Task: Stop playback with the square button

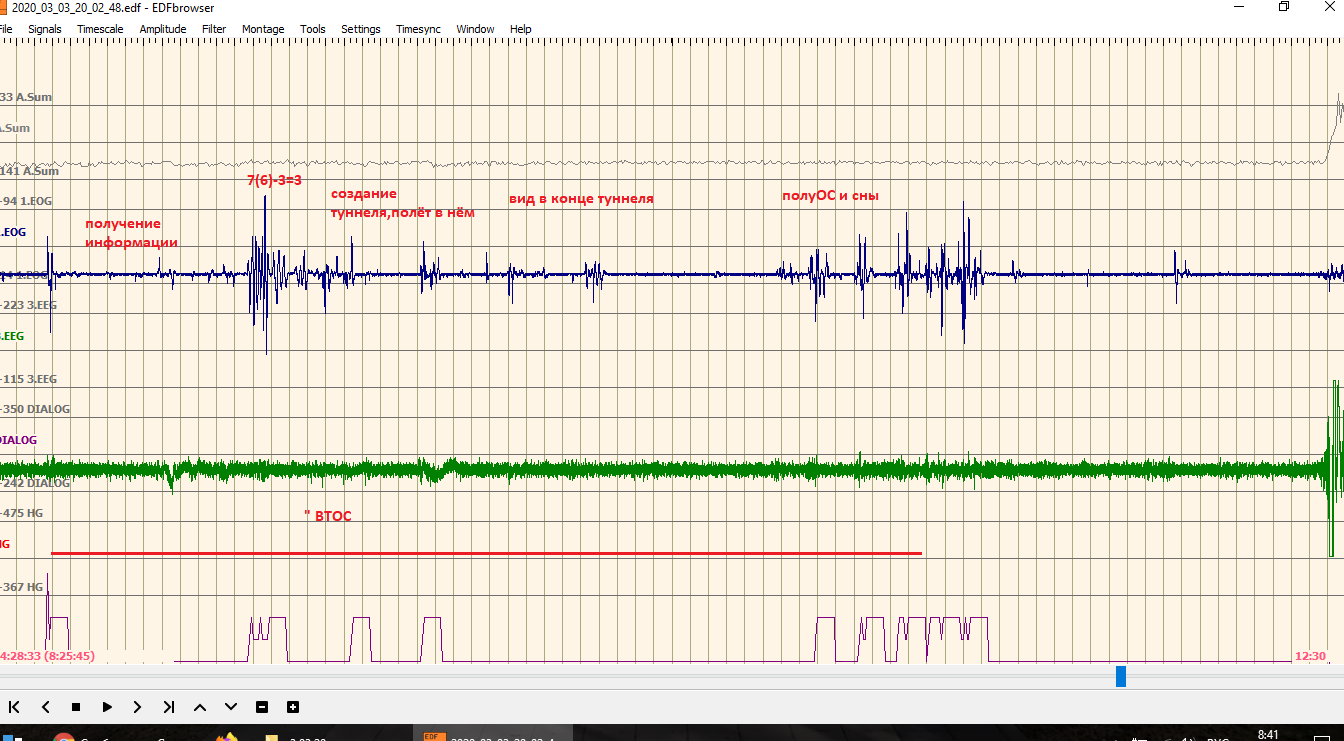Action: 76,707
